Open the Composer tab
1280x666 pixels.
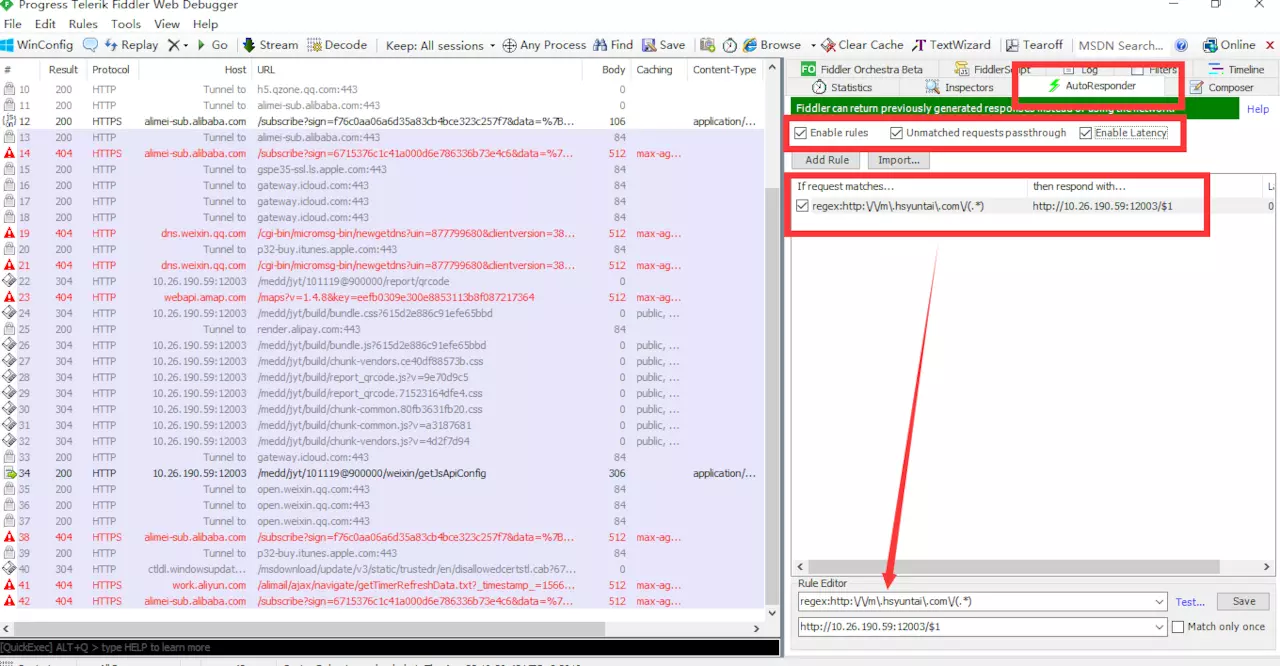coord(1221,88)
